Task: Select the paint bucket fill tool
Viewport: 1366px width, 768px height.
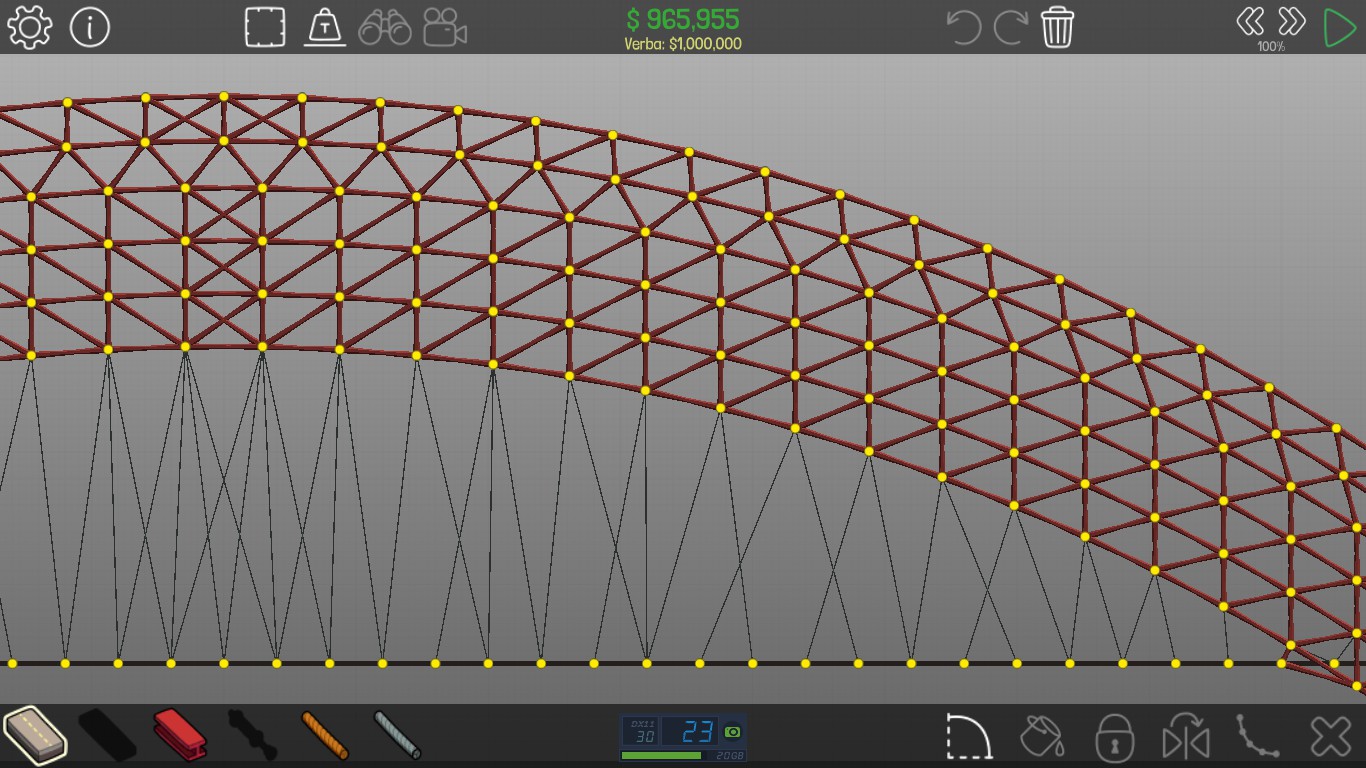Action: [1042, 737]
